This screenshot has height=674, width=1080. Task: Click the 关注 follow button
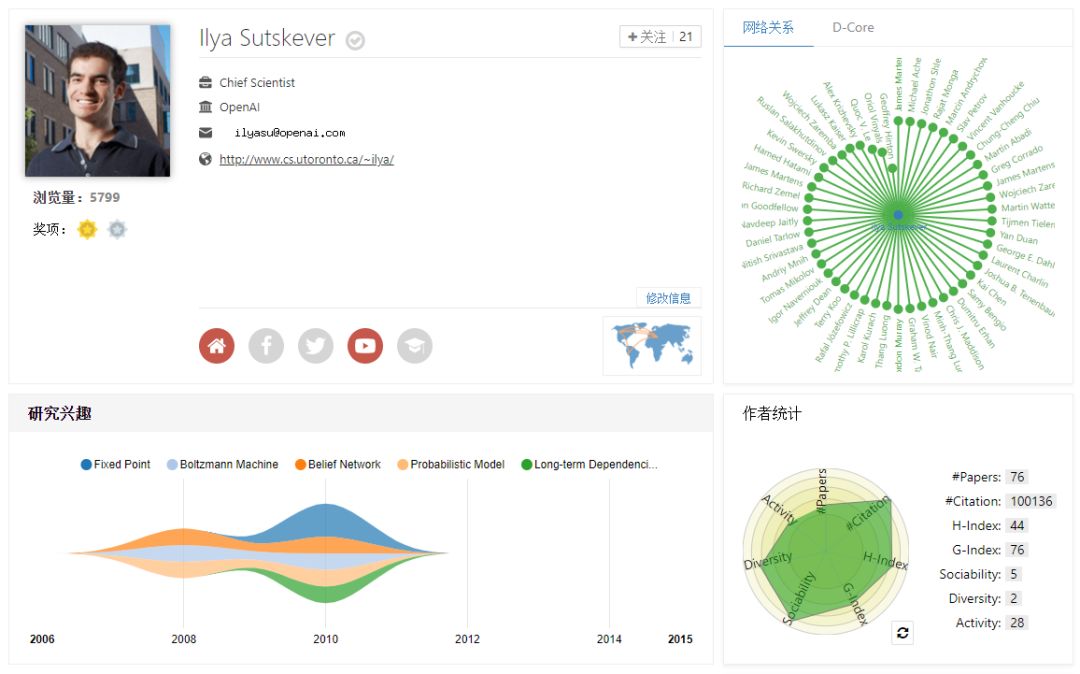[x=647, y=37]
